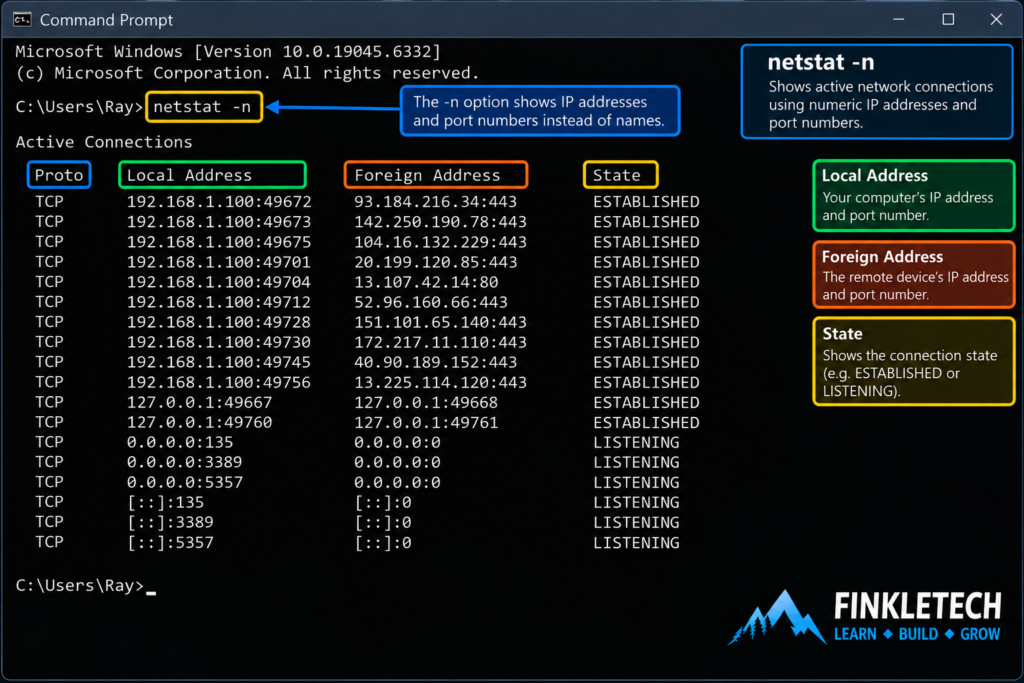Select foreign address 104.16.132.229:443
This screenshot has width=1024, height=683.
coord(440,242)
